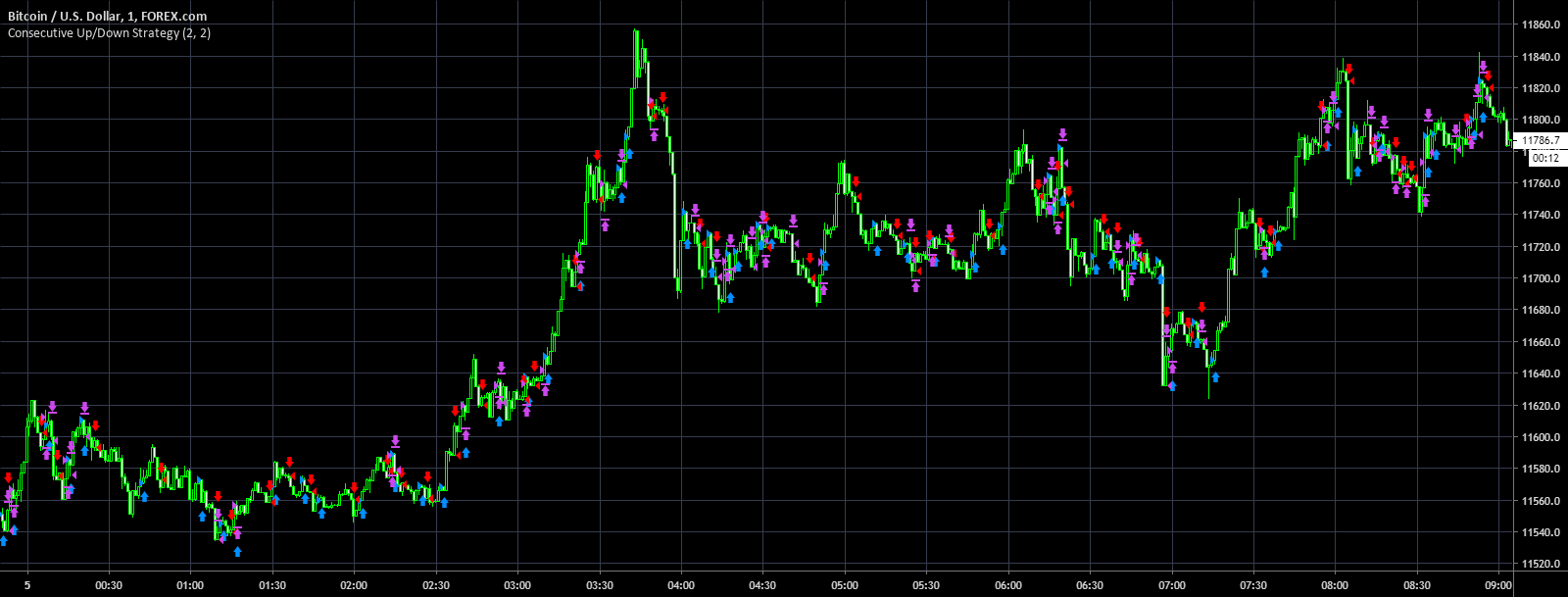The width and height of the screenshot is (1568, 597).
Task: Click the current price label 11786.7
Action: tap(1540, 141)
